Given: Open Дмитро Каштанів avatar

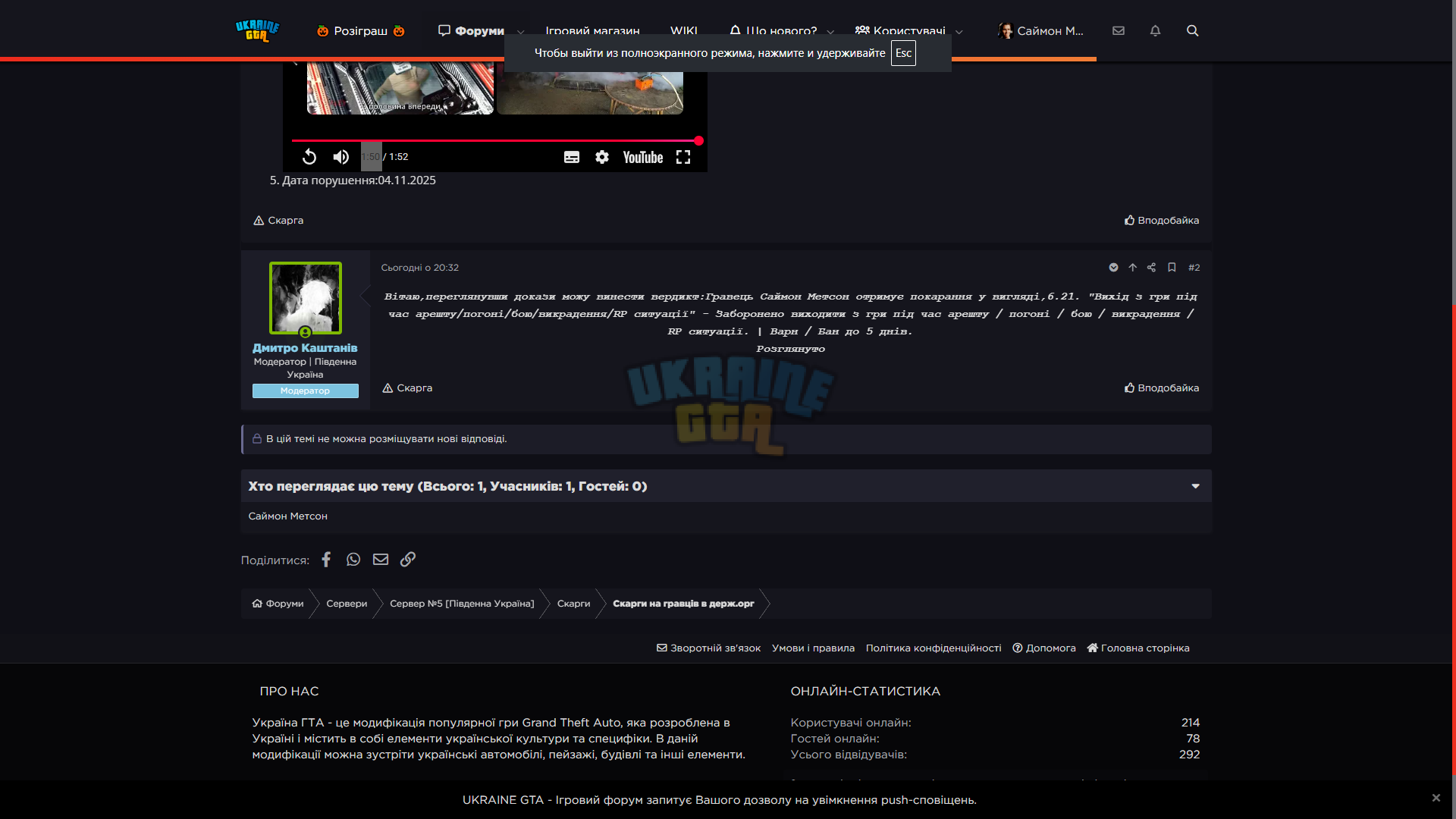Looking at the screenshot, I should 306,298.
